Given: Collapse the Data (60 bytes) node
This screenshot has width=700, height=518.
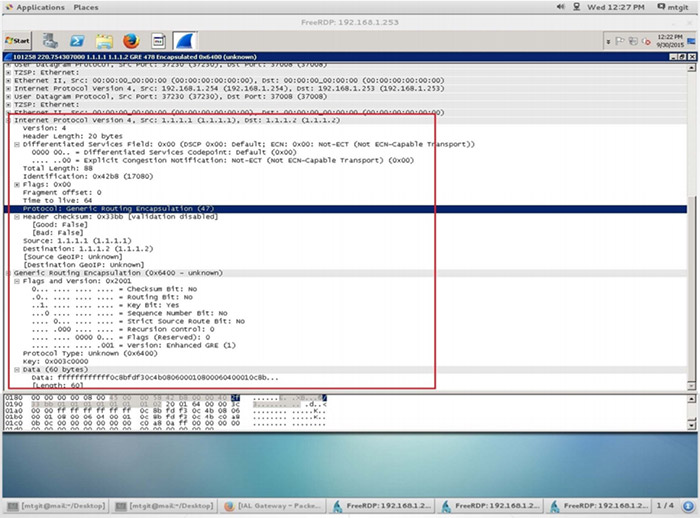Looking at the screenshot, I should [17, 369].
